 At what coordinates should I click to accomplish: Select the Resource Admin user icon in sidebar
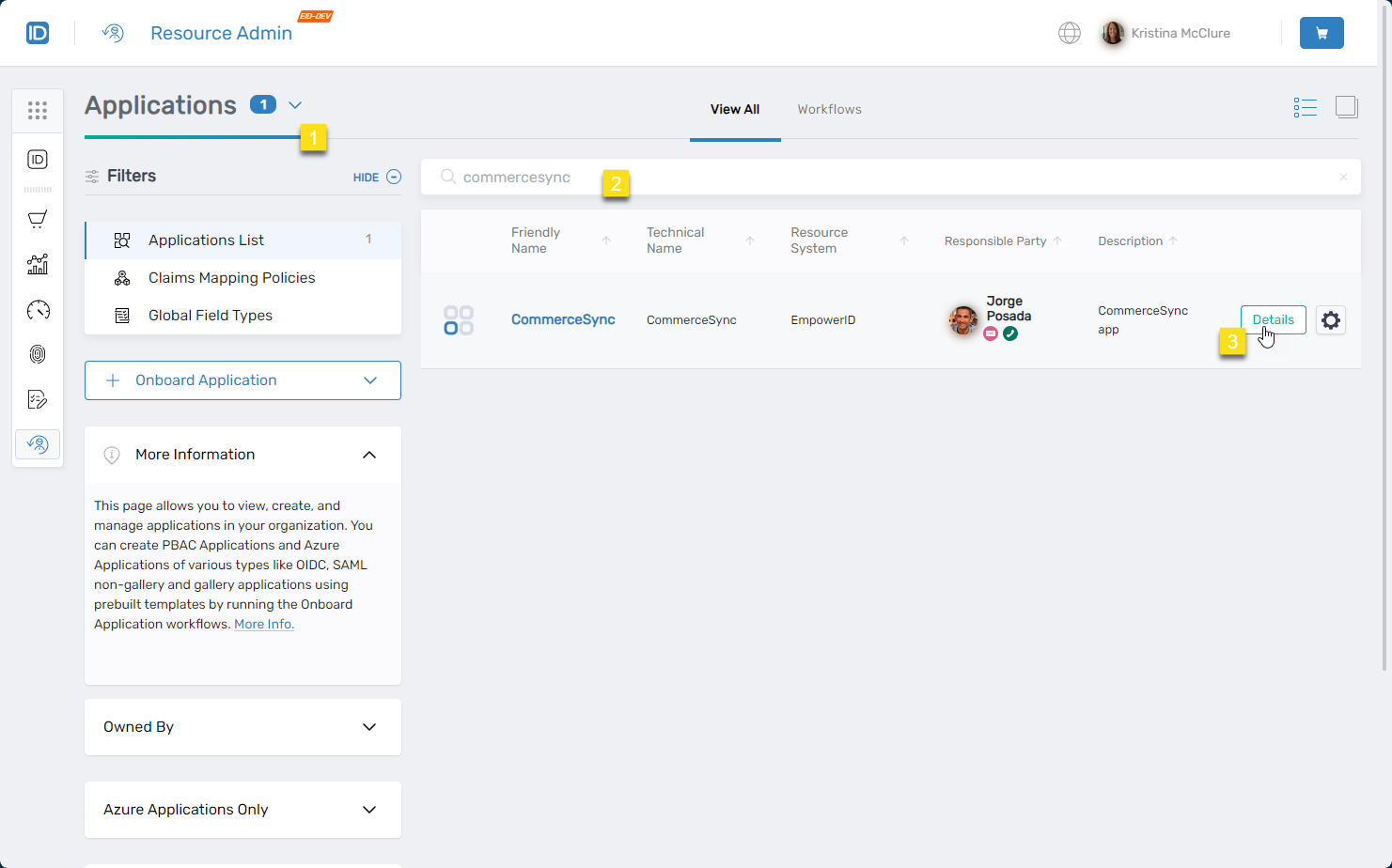38,443
